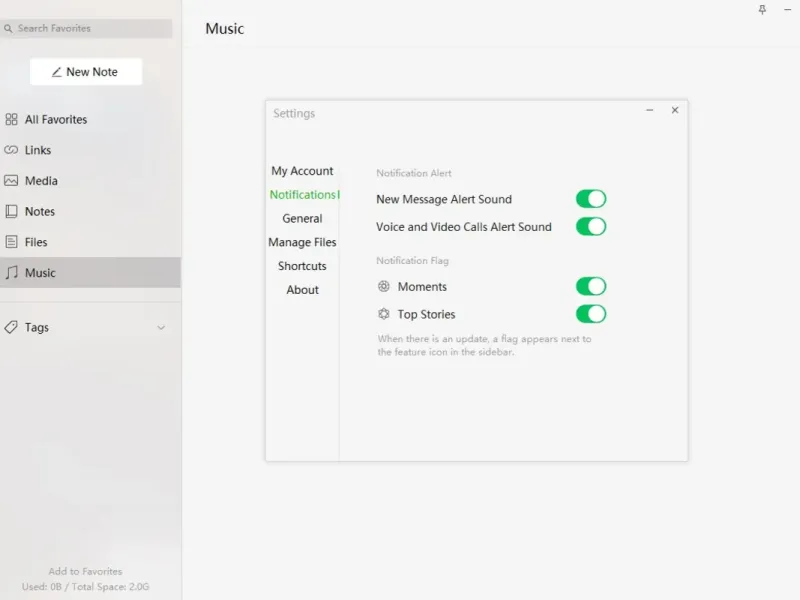
Task: Click the Music note icon
Action: [12, 272]
